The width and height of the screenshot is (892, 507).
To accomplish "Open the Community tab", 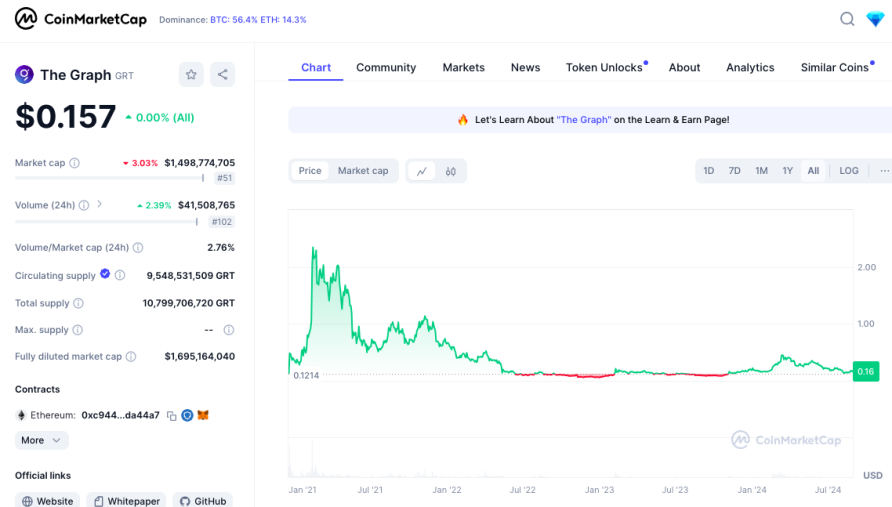I will (x=386, y=68).
